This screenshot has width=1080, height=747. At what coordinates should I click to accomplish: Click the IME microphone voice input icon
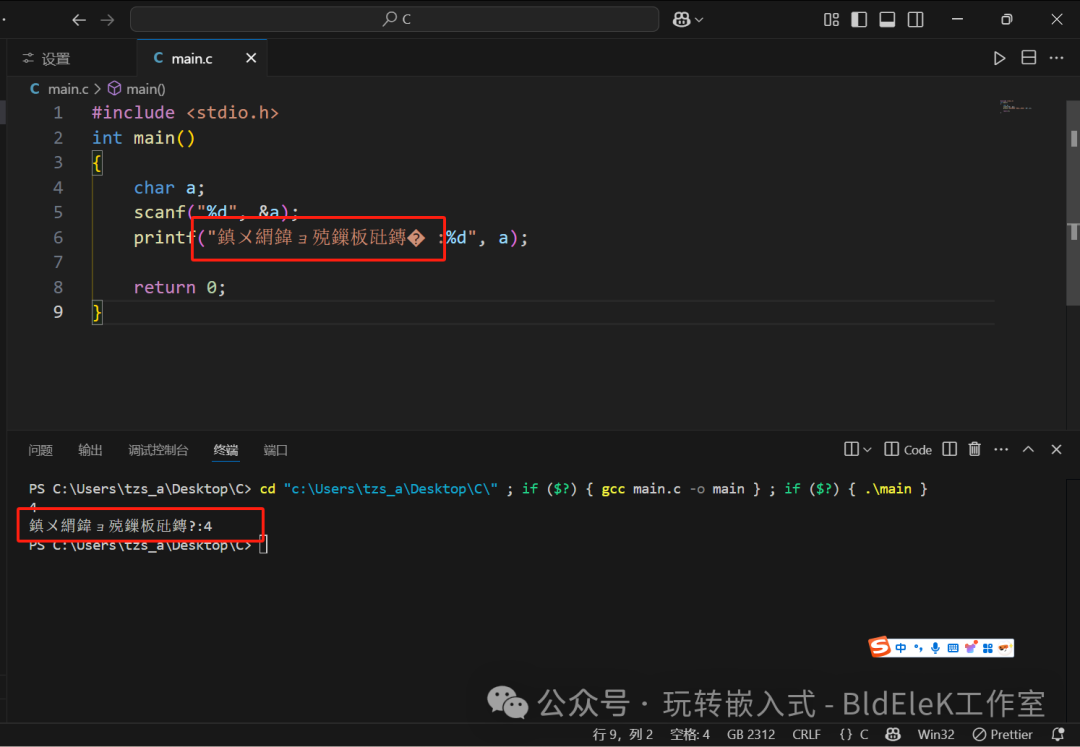pyautogui.click(x=935, y=648)
